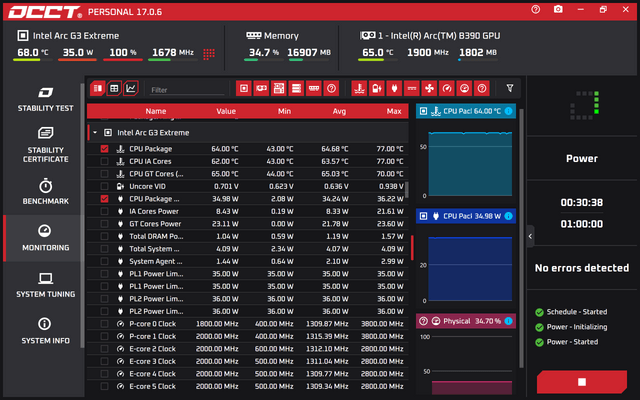640x400 pixels.
Task: Toggle usage gauge sensor type filter
Action: point(464,88)
